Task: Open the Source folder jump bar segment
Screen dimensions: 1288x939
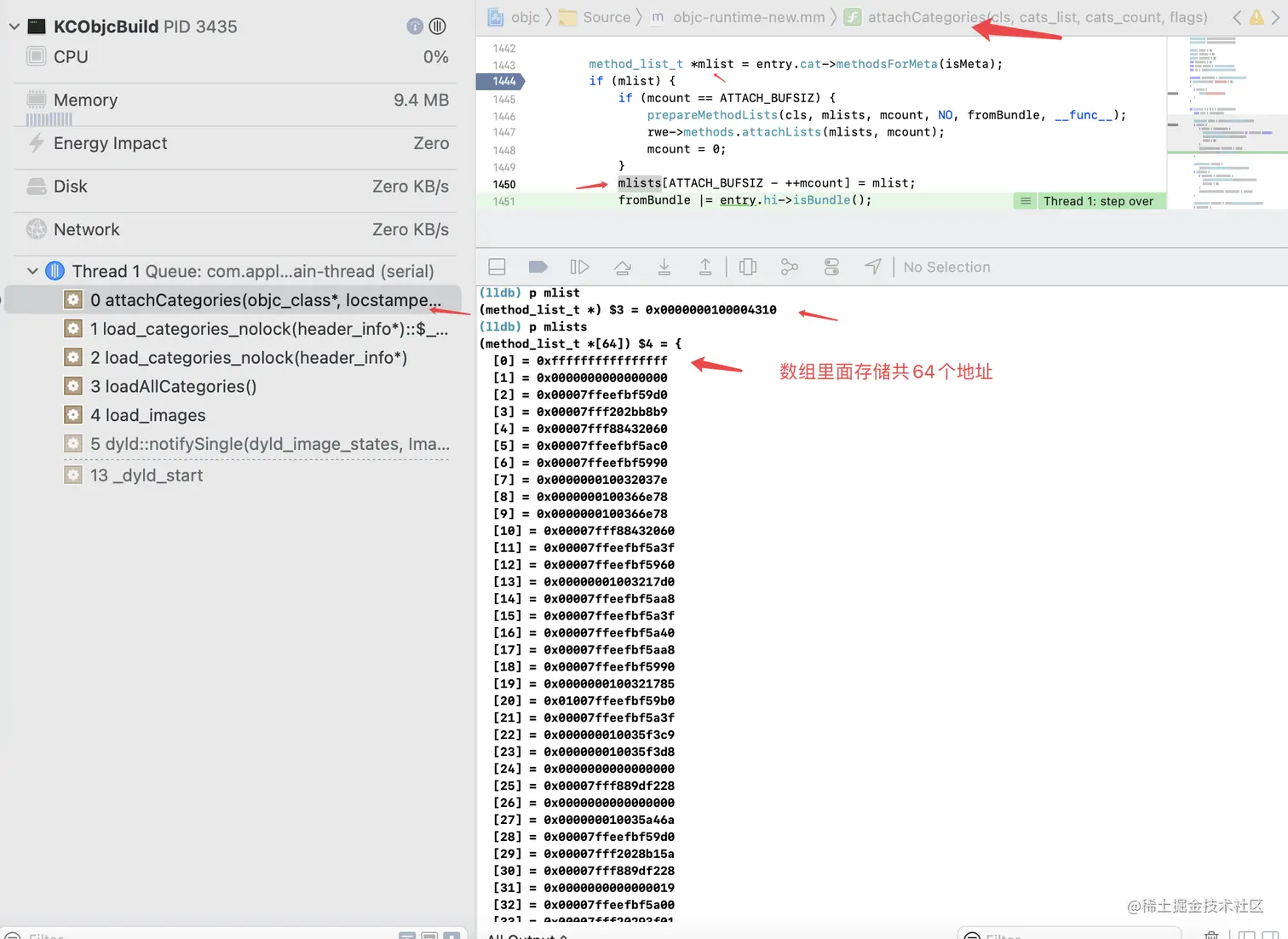Action: (x=595, y=17)
